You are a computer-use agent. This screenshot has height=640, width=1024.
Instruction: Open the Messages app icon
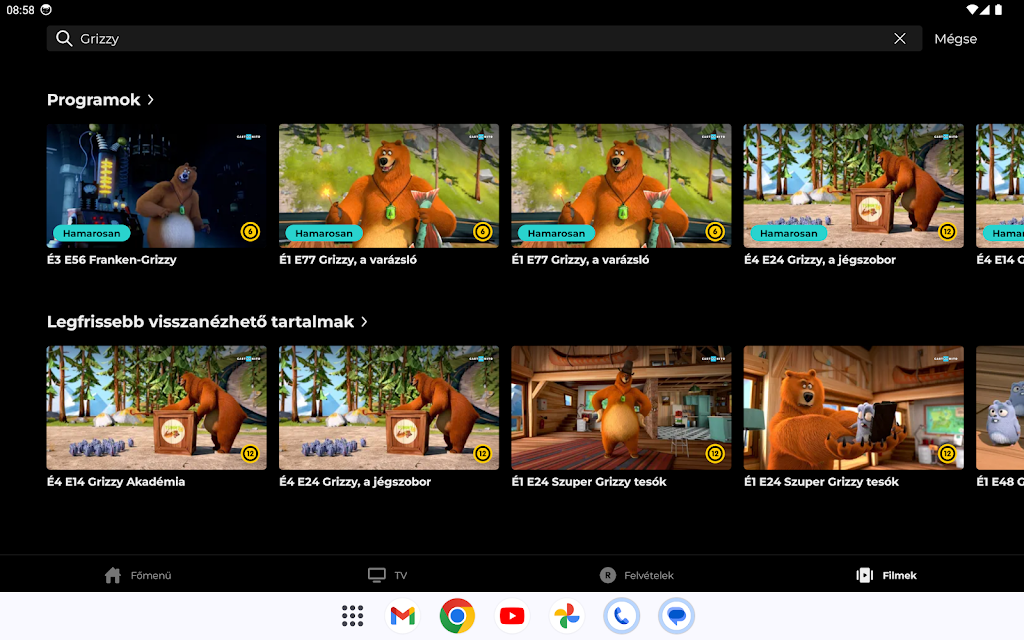pos(676,616)
